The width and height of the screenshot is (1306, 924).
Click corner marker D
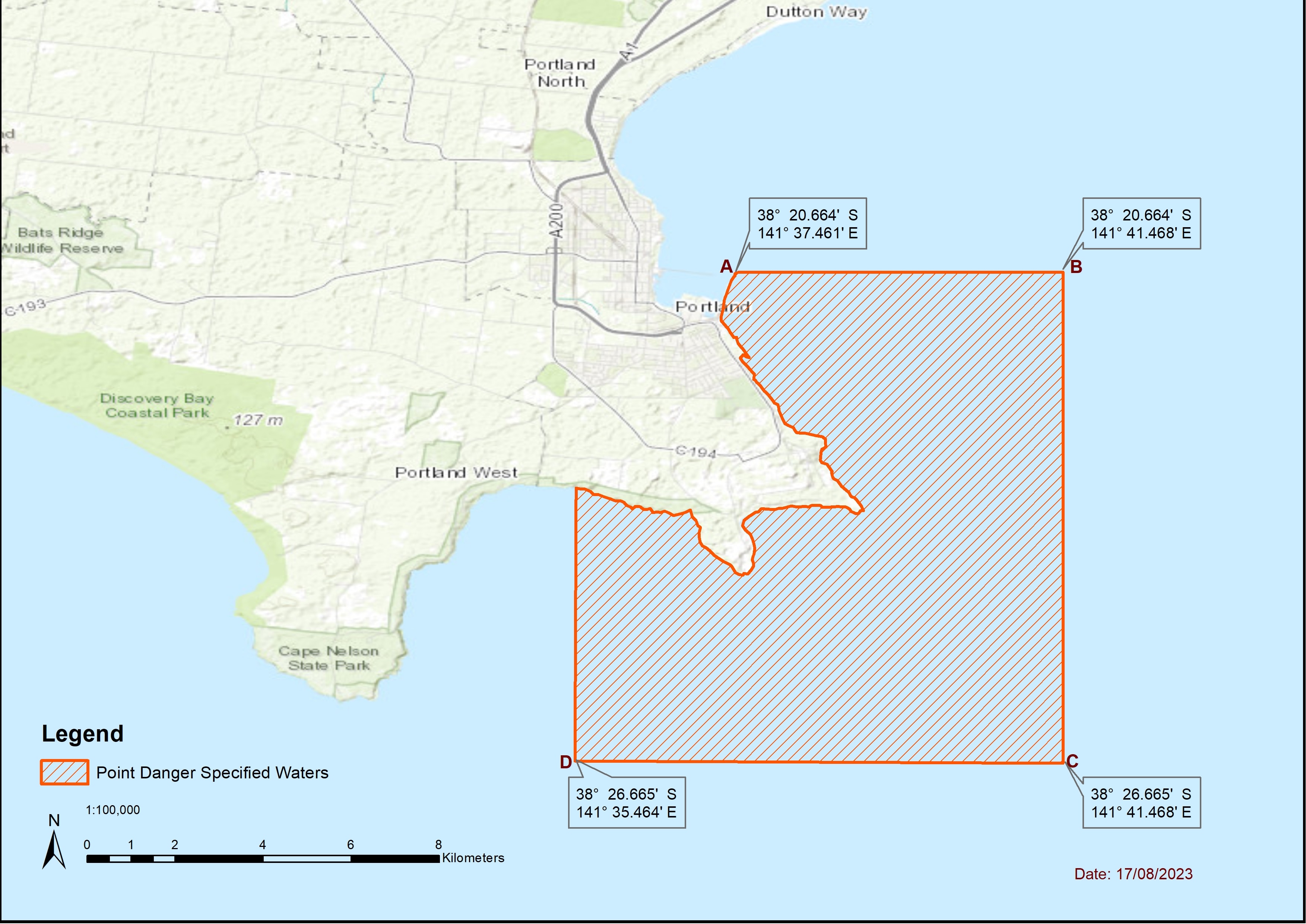(566, 762)
